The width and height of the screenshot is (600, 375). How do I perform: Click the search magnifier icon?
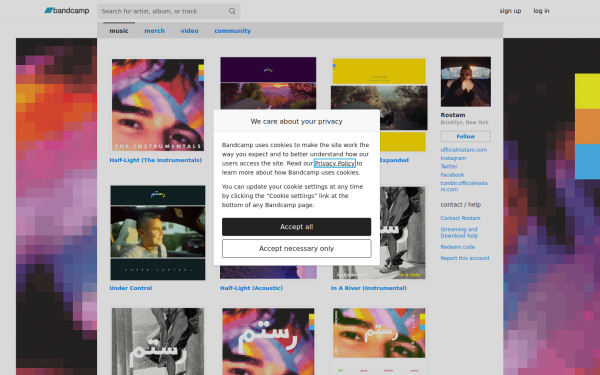coord(232,11)
